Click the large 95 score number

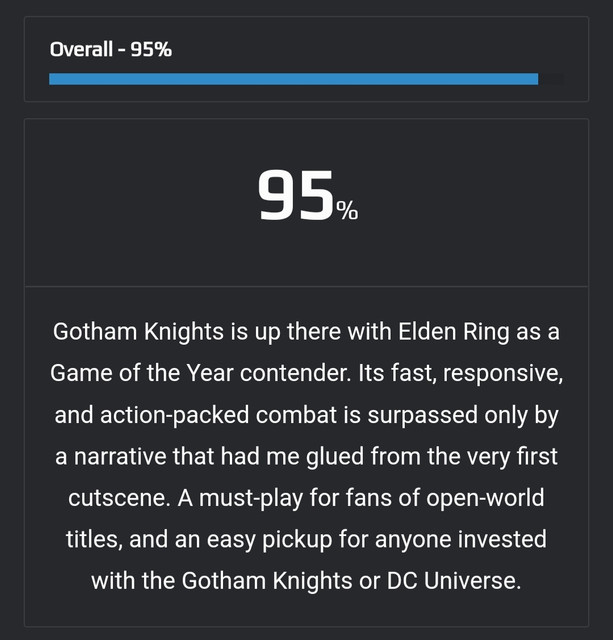click(296, 196)
